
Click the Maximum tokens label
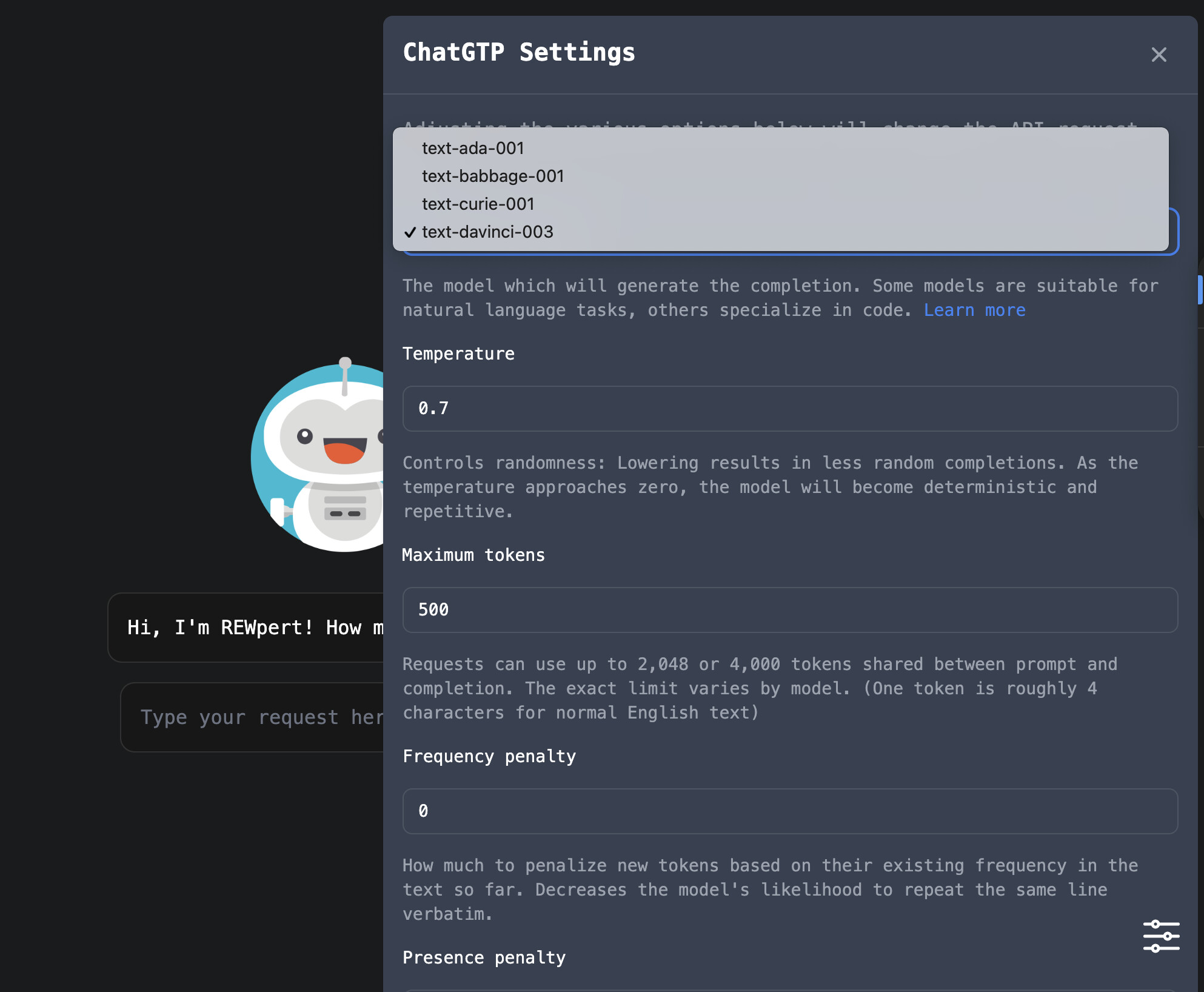(473, 555)
